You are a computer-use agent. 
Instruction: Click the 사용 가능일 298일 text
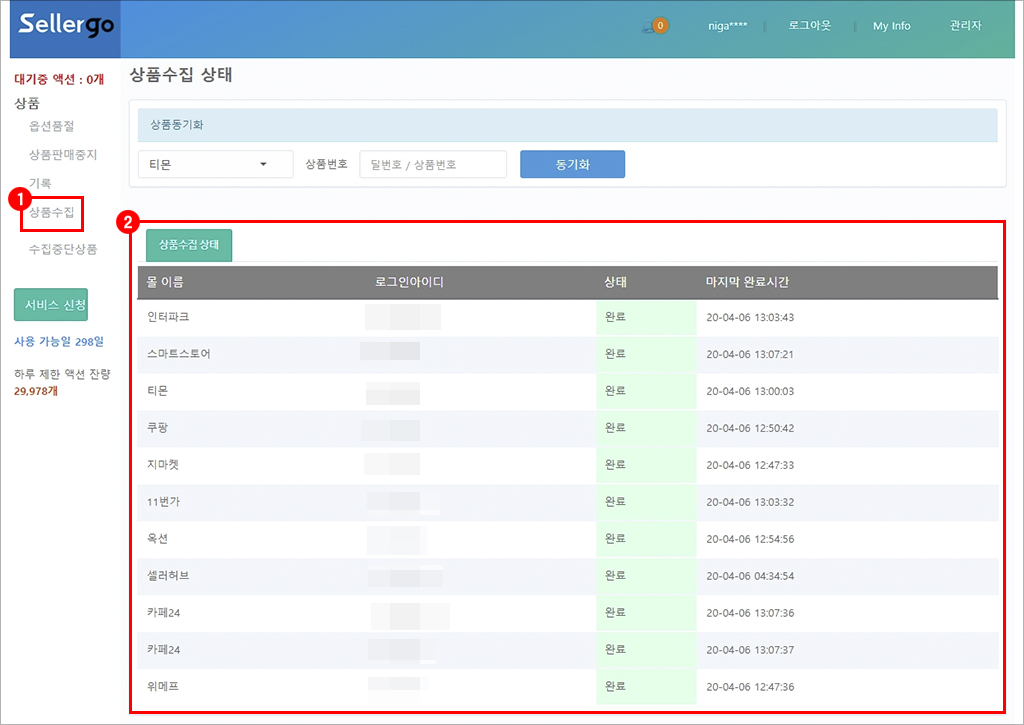pyautogui.click(x=59, y=342)
